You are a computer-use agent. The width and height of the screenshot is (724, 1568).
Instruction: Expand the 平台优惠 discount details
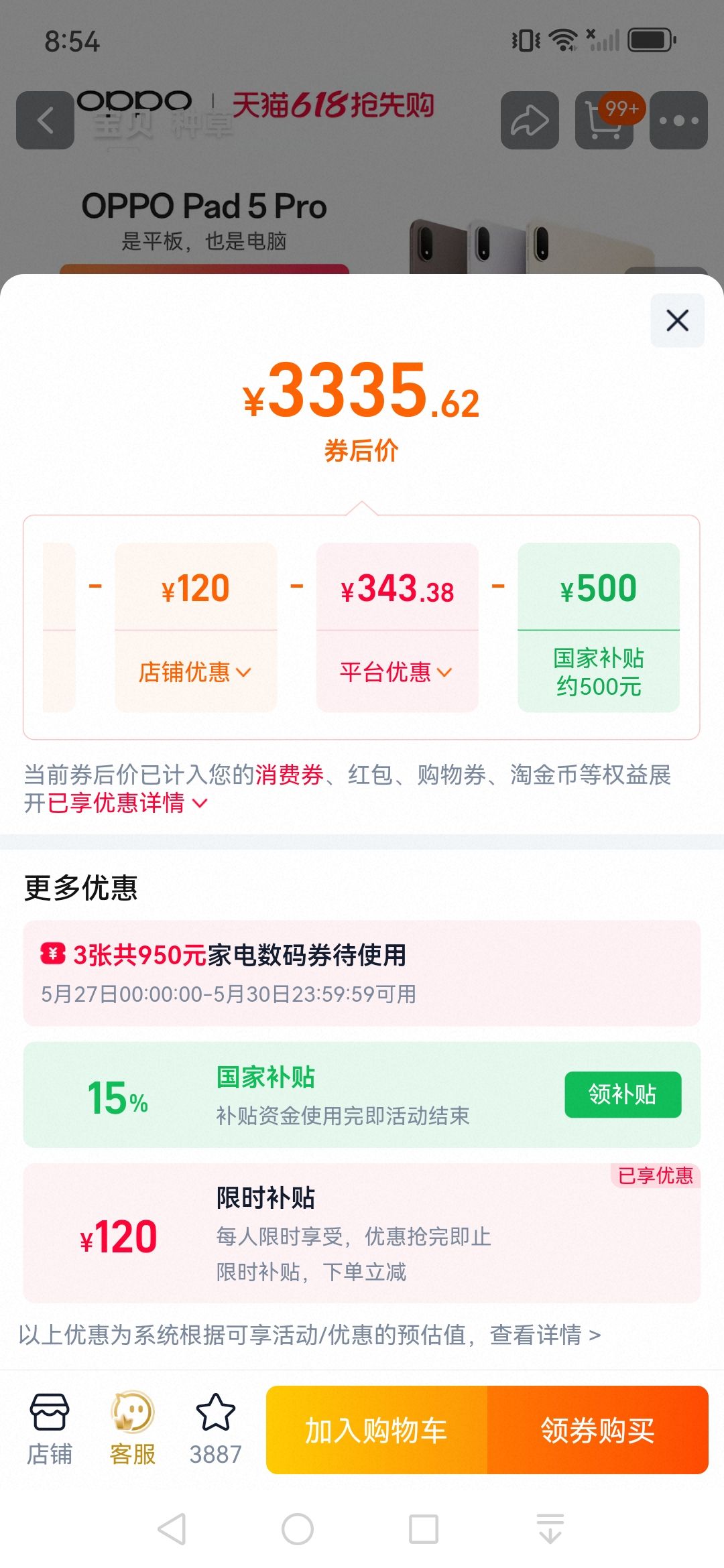click(396, 671)
